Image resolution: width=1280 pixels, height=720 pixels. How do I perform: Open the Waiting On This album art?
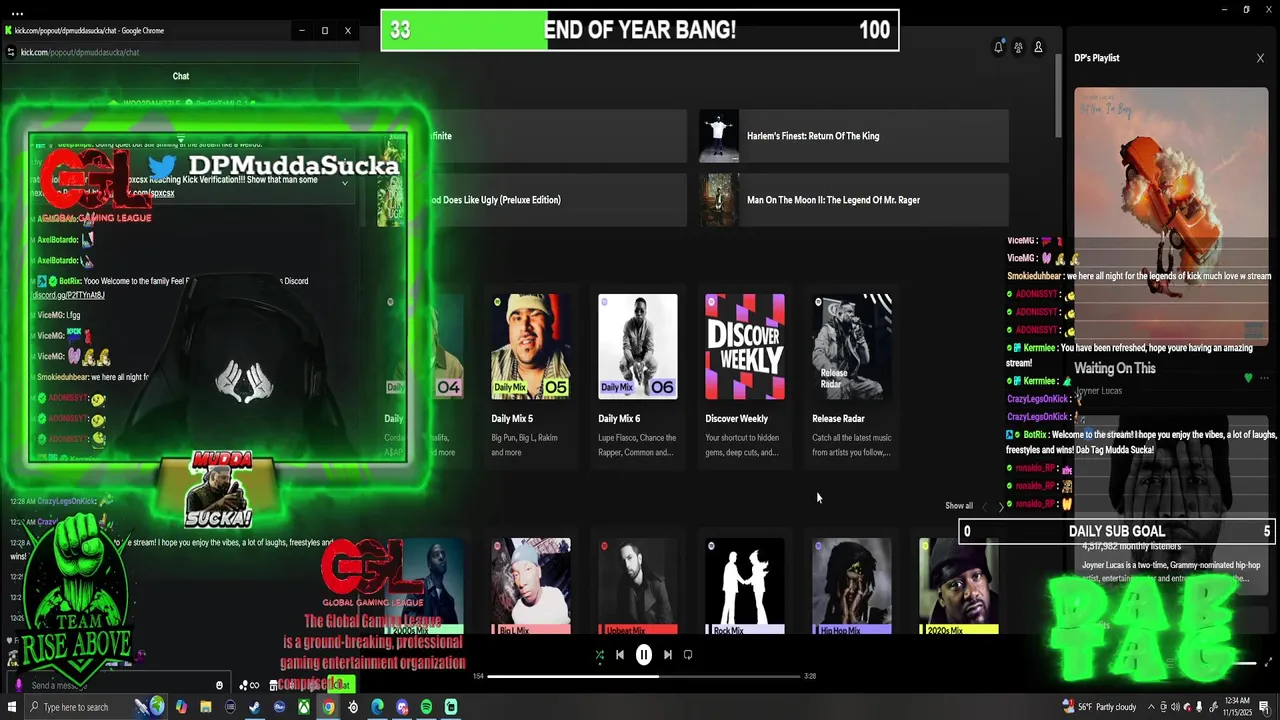coord(1171,216)
